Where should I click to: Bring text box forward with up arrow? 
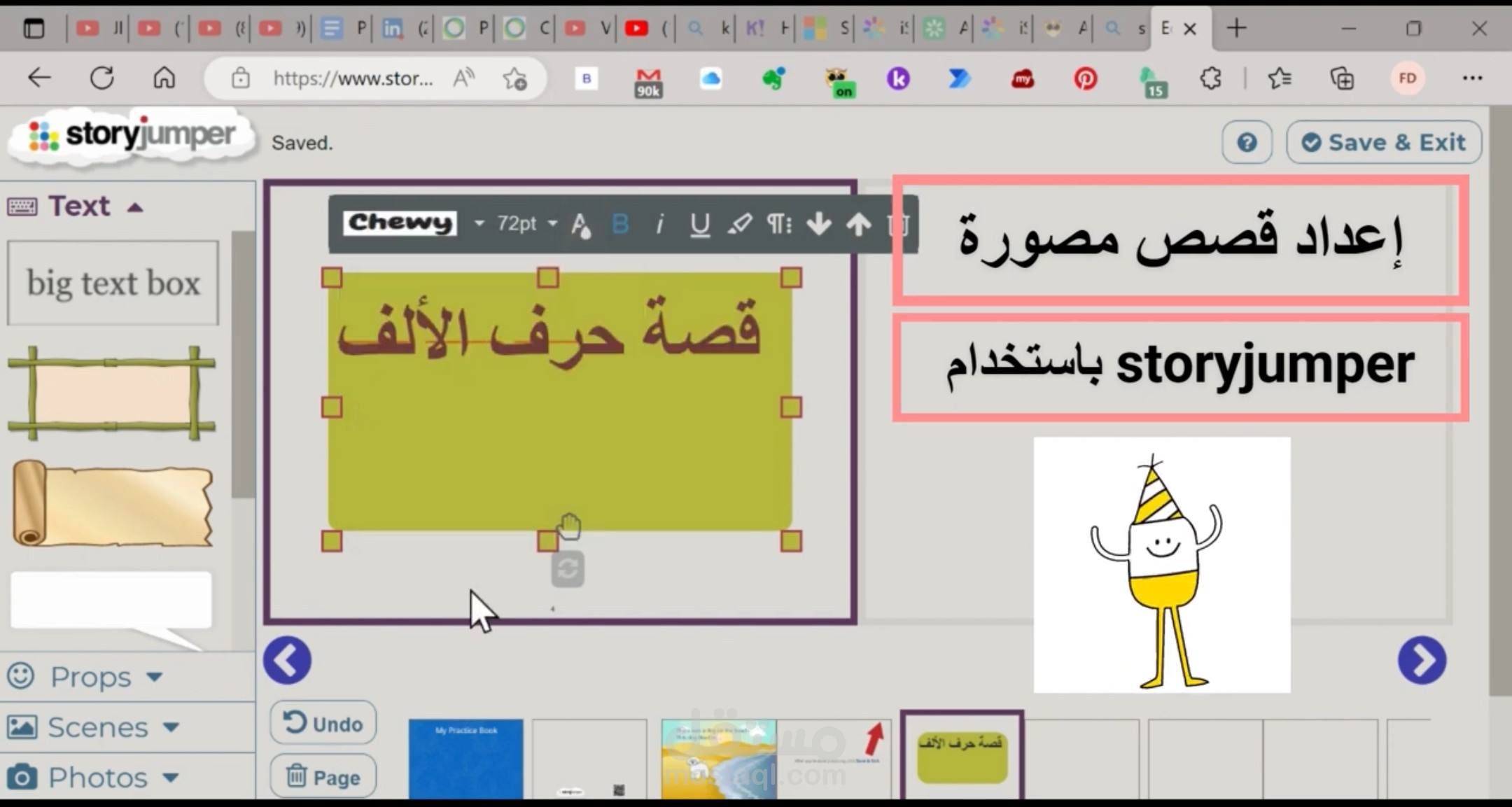coord(858,224)
